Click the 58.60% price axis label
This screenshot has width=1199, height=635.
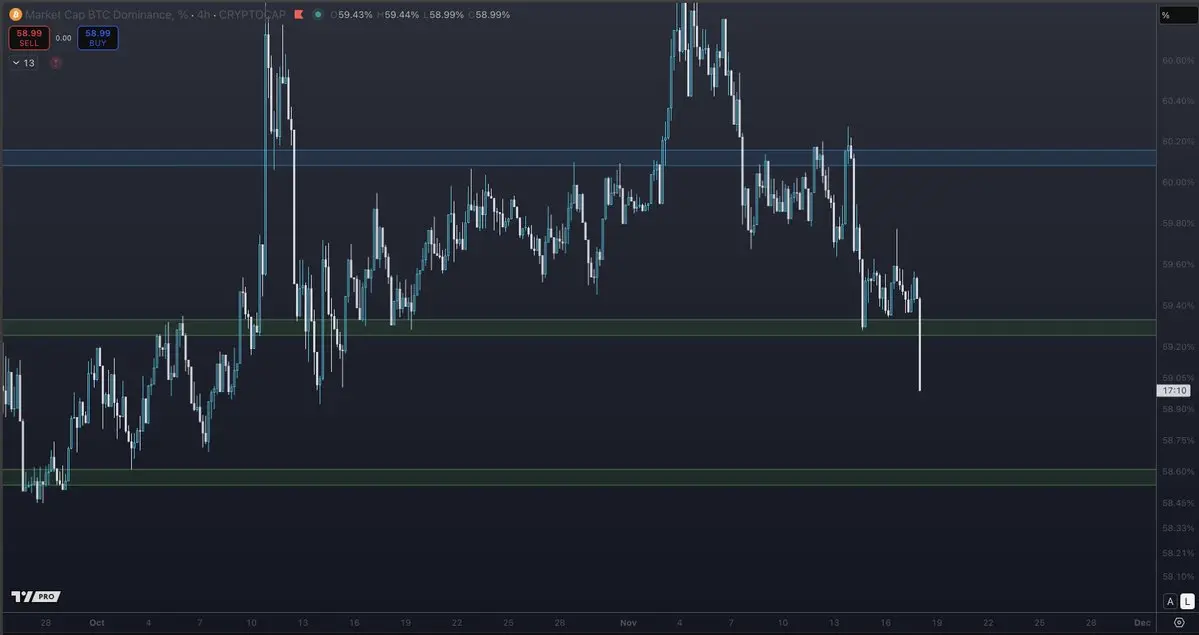[x=1178, y=471]
